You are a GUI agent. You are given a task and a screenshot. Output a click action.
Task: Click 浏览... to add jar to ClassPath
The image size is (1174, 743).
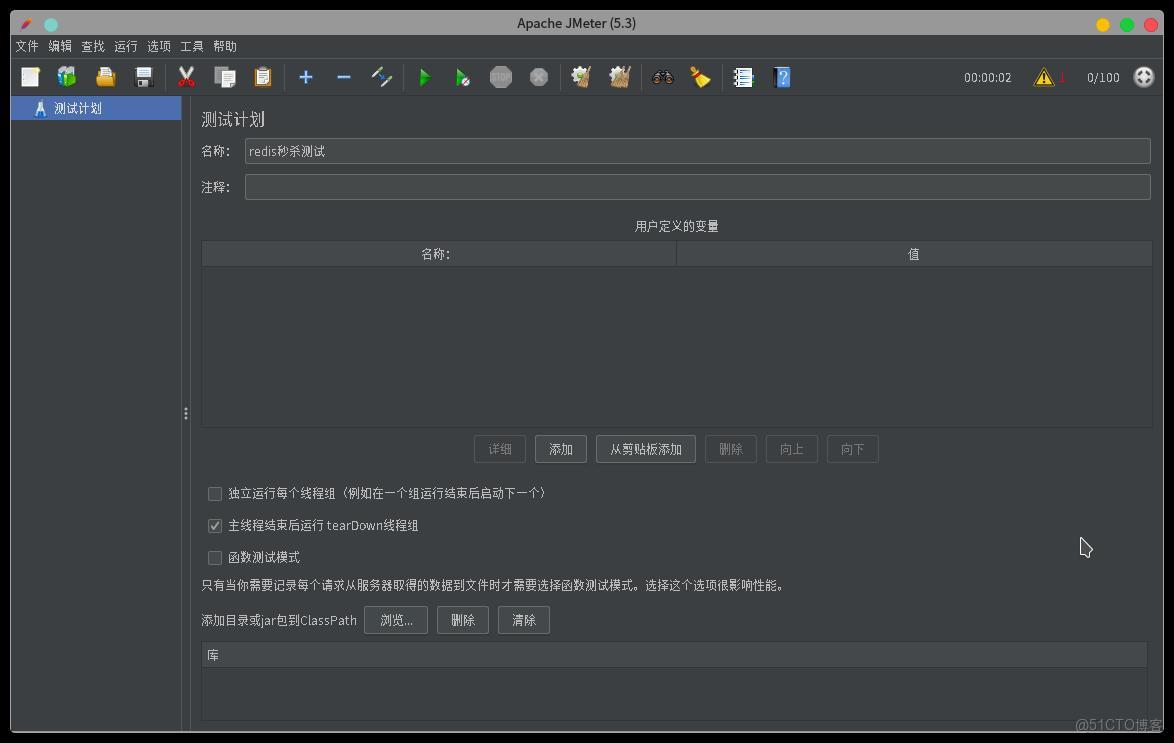pyautogui.click(x=395, y=620)
